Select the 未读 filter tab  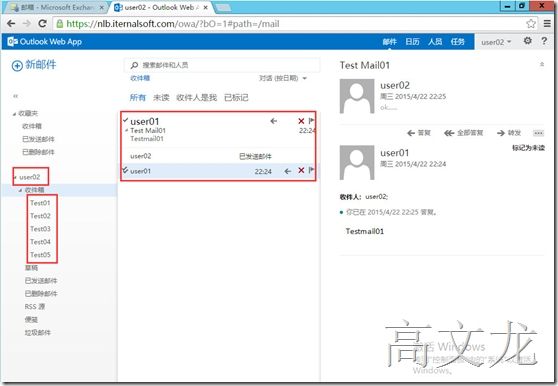click(161, 97)
